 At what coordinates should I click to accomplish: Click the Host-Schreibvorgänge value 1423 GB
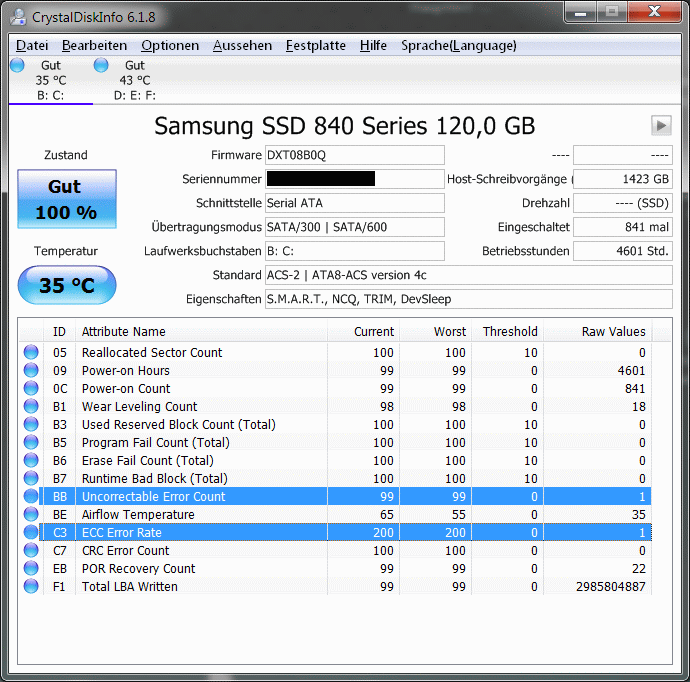coord(623,179)
